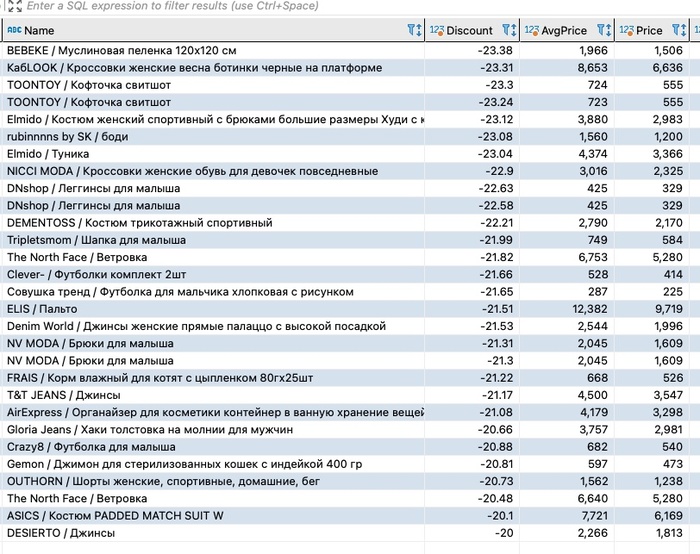Open the filter/sort icon in AvgPrice column
The image size is (700, 554).
(x=604, y=30)
